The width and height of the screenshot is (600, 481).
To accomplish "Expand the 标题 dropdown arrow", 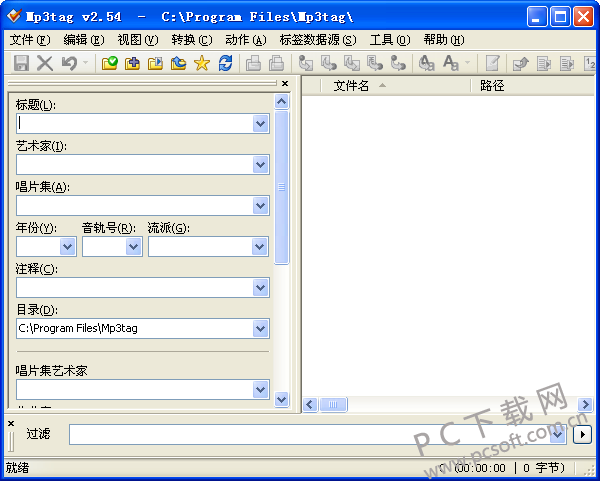I will click(x=261, y=124).
